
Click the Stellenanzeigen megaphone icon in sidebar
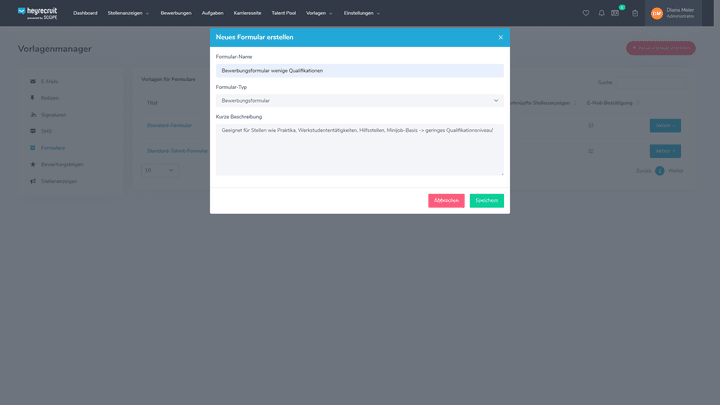[x=33, y=181]
